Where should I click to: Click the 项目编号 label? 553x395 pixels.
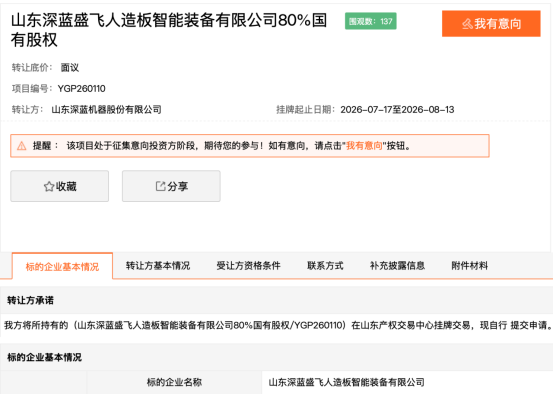click(32, 89)
